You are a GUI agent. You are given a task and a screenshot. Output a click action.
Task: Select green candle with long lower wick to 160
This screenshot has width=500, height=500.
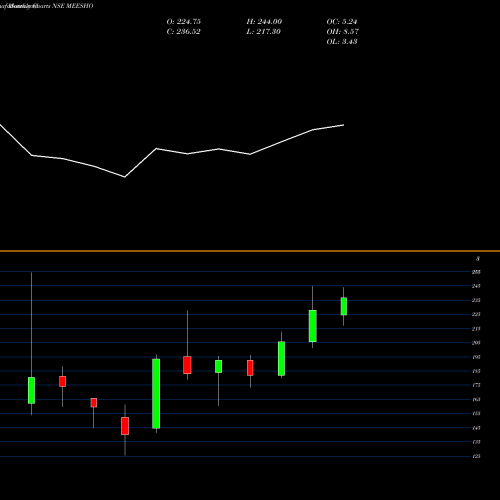pos(218,366)
